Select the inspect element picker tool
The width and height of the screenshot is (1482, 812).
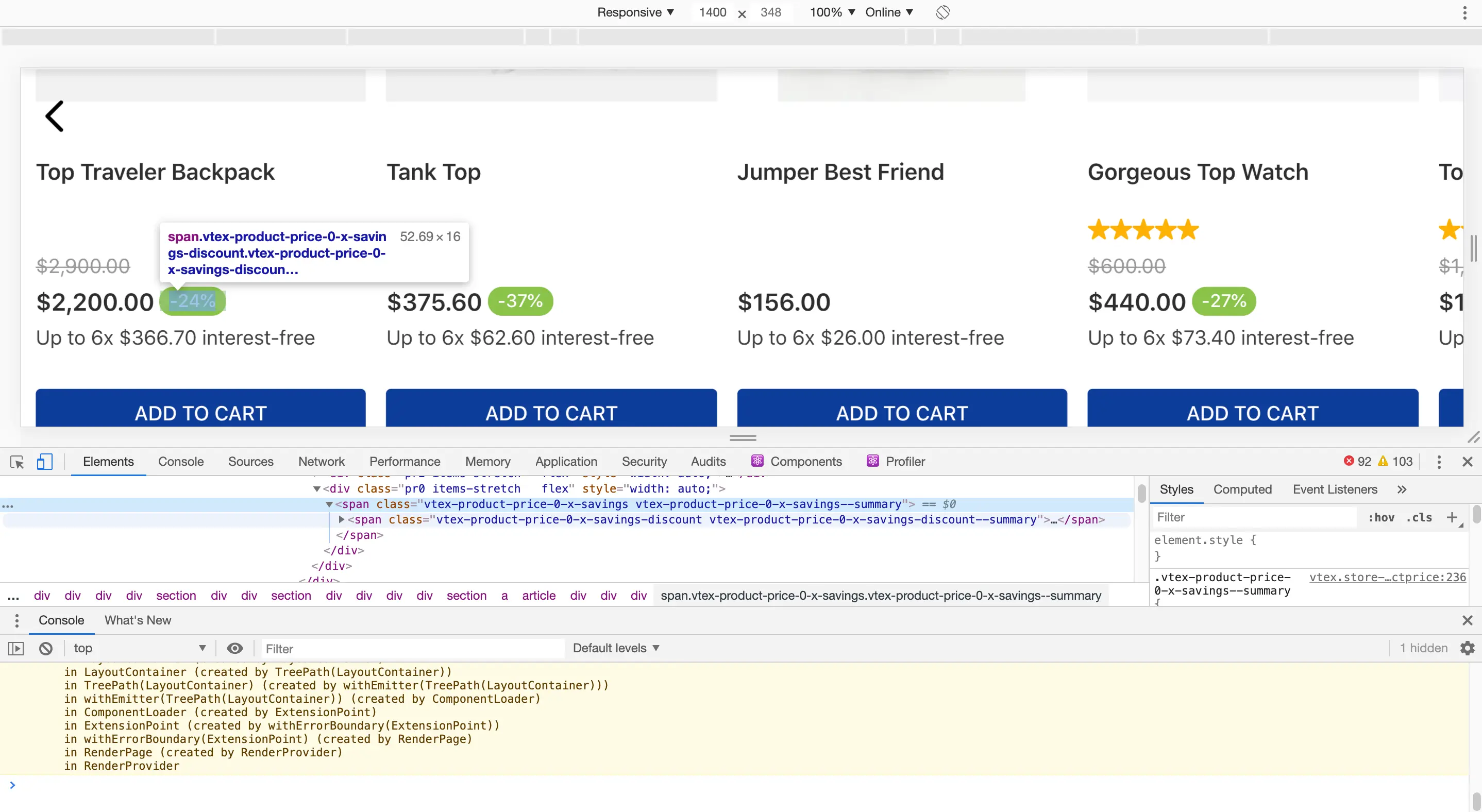point(15,462)
